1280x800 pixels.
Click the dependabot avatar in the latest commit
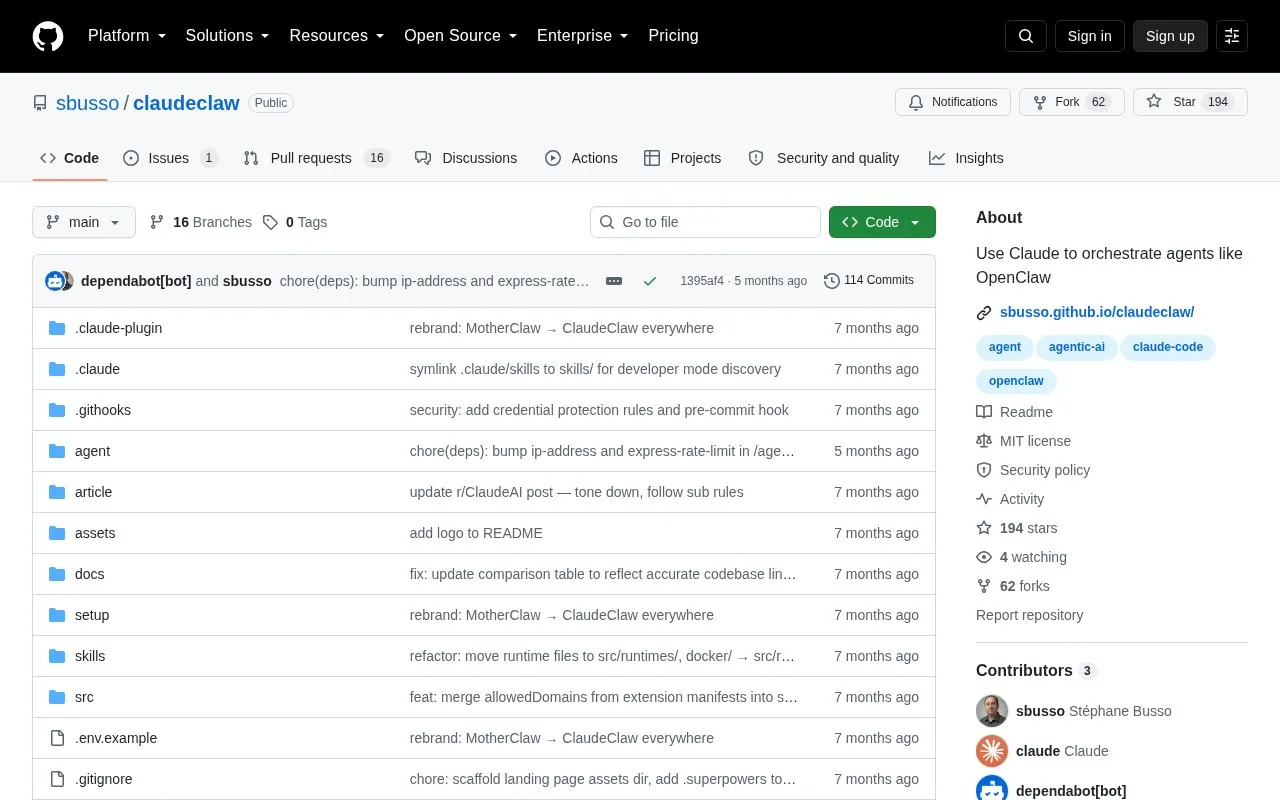coord(54,281)
